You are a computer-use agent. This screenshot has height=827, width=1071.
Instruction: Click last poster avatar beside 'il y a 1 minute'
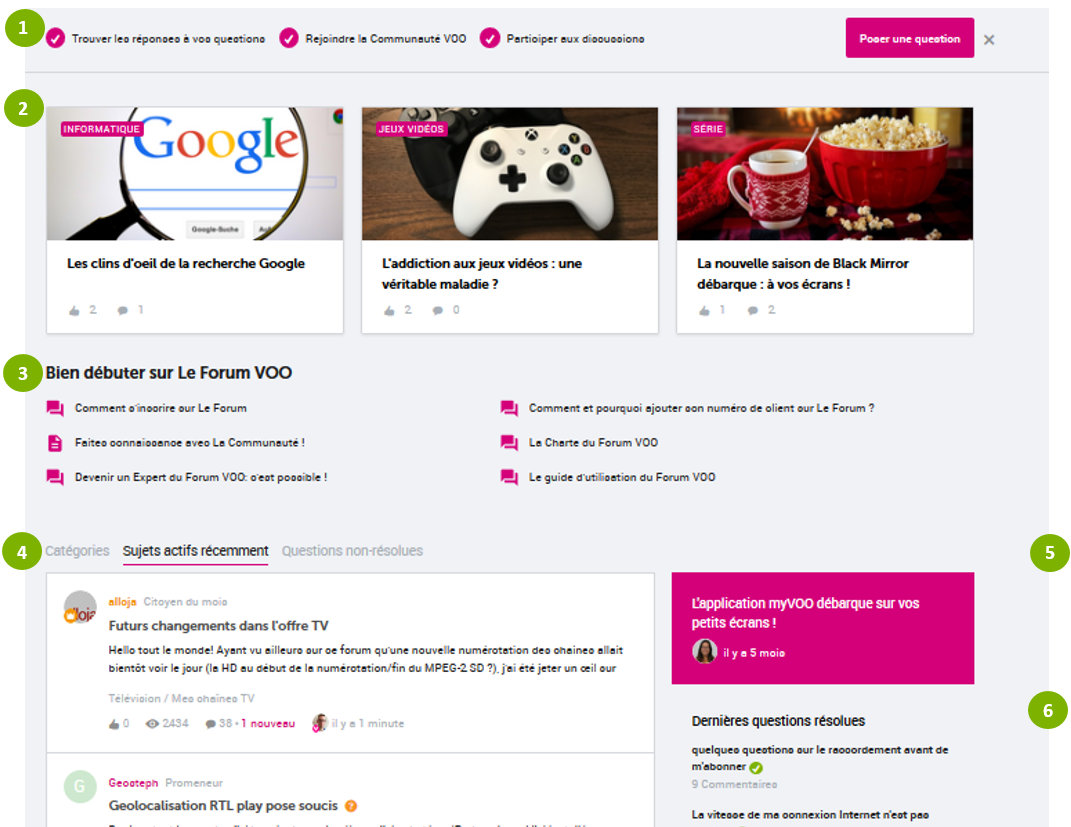click(319, 723)
